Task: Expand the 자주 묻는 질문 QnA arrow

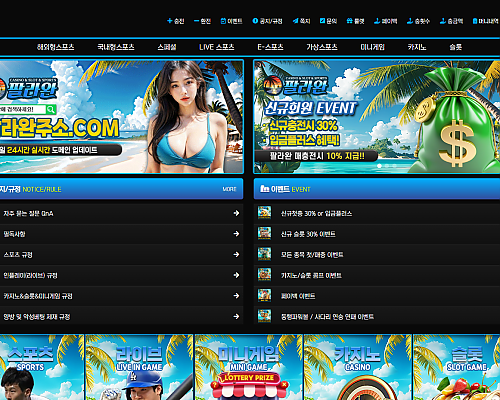Action: coord(236,213)
